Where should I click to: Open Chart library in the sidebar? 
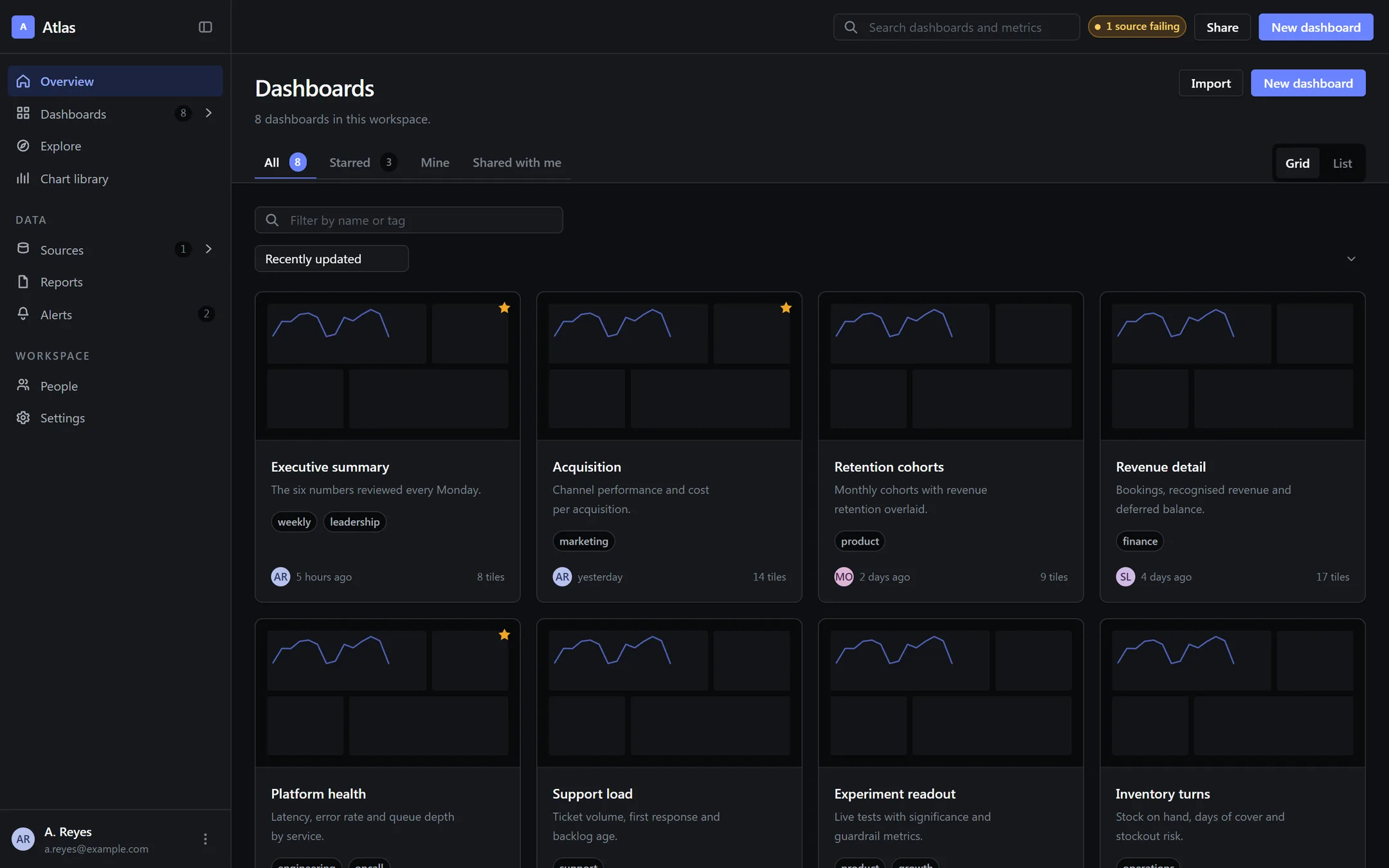tap(115, 179)
